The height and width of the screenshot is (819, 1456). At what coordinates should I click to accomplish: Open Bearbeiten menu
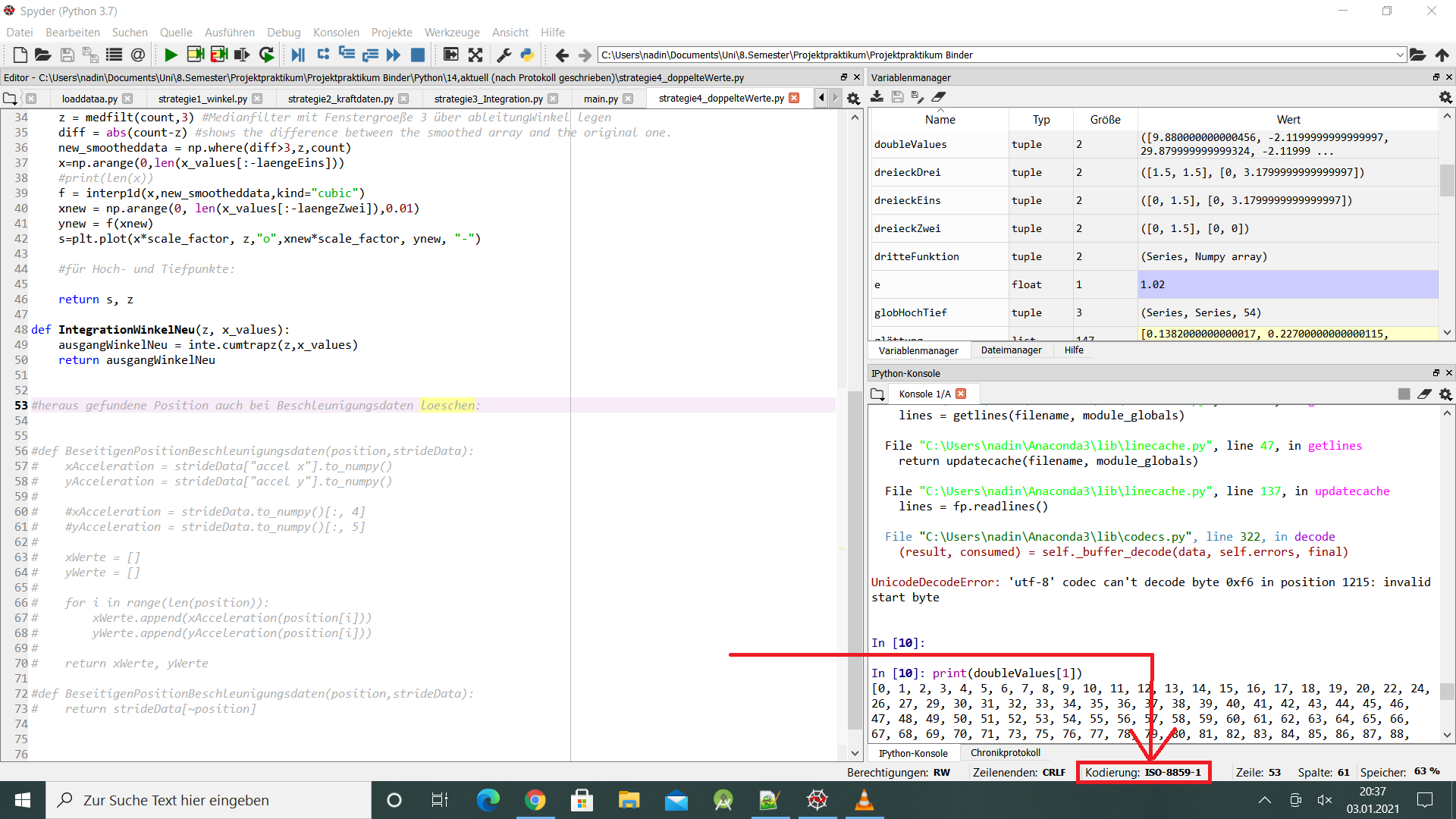(x=73, y=33)
